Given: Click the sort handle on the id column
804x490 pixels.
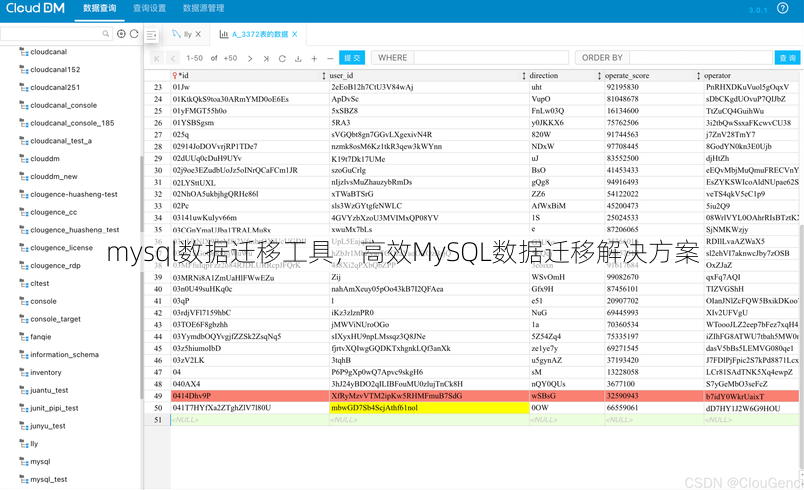Looking at the screenshot, I should pyautogui.click(x=324, y=76).
